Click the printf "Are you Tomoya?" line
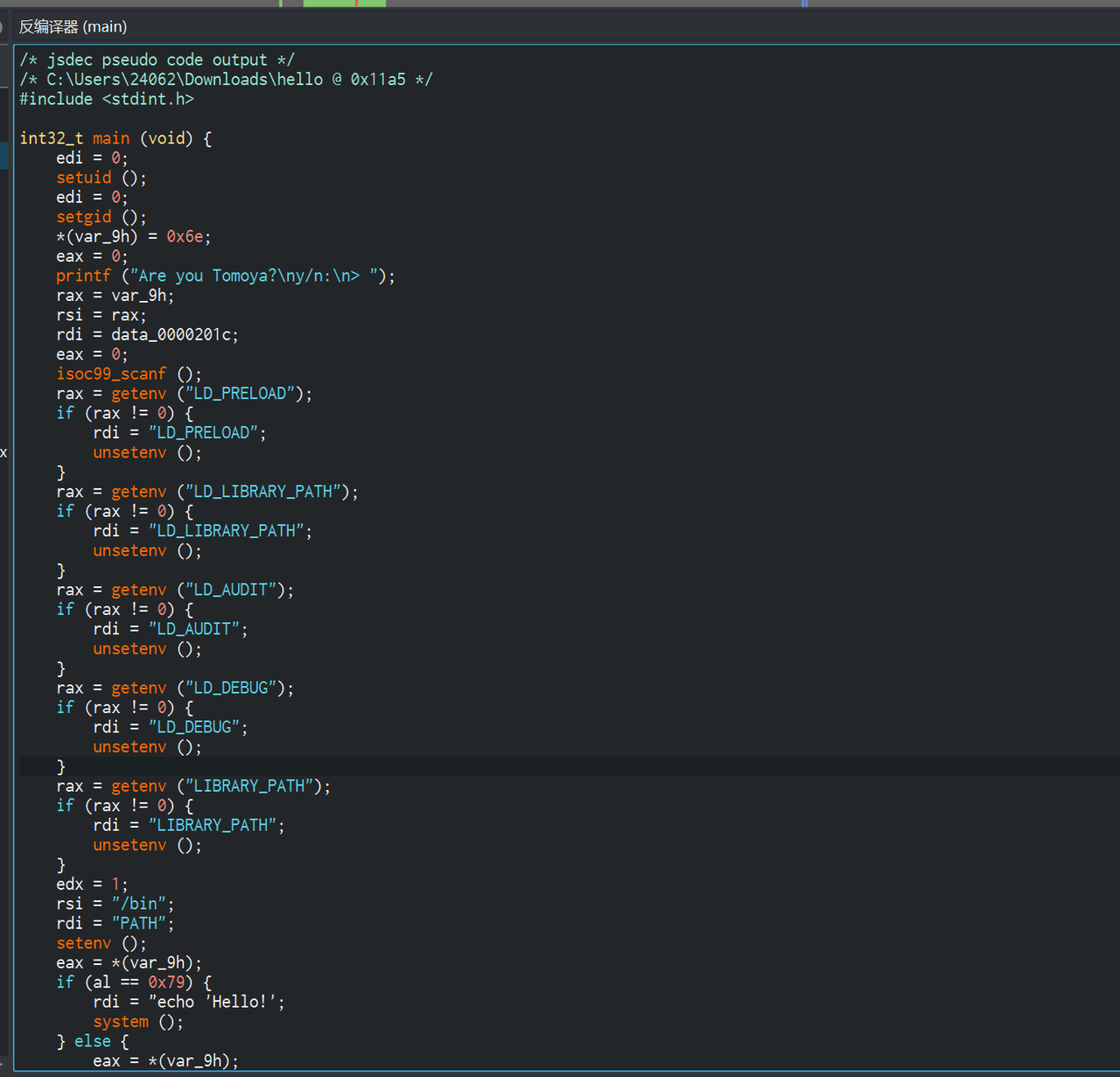This screenshot has height=1077, width=1120. click(x=226, y=276)
